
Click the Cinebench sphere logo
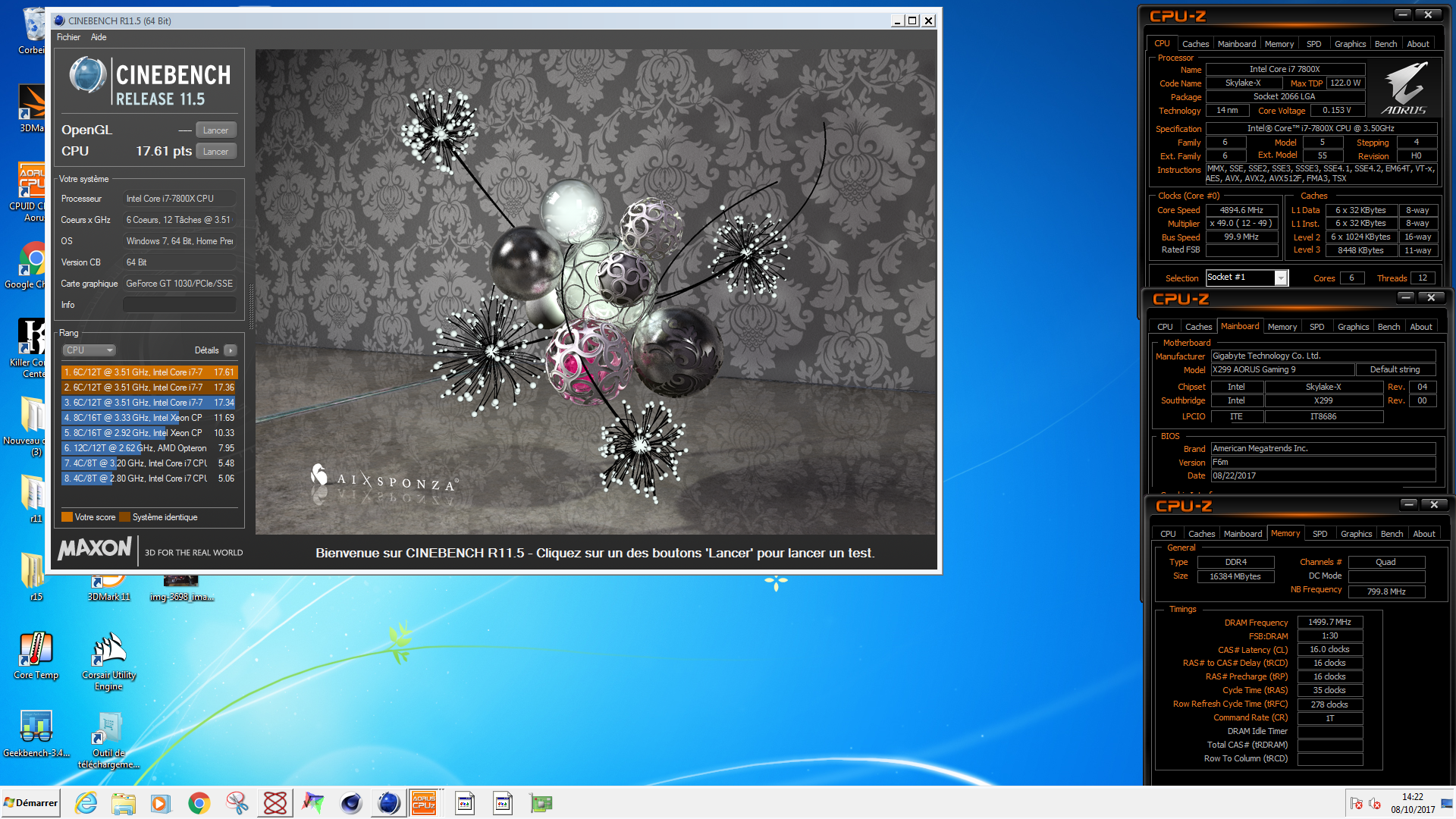tap(87, 76)
